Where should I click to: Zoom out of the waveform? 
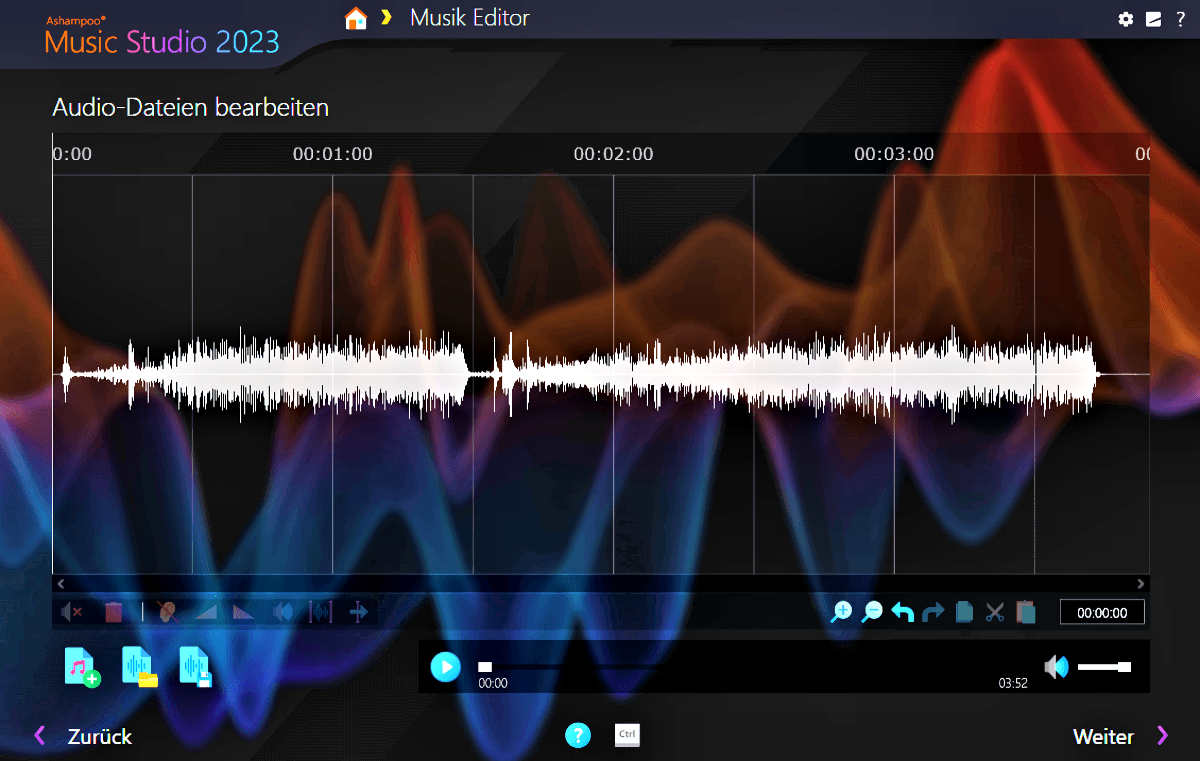(872, 612)
